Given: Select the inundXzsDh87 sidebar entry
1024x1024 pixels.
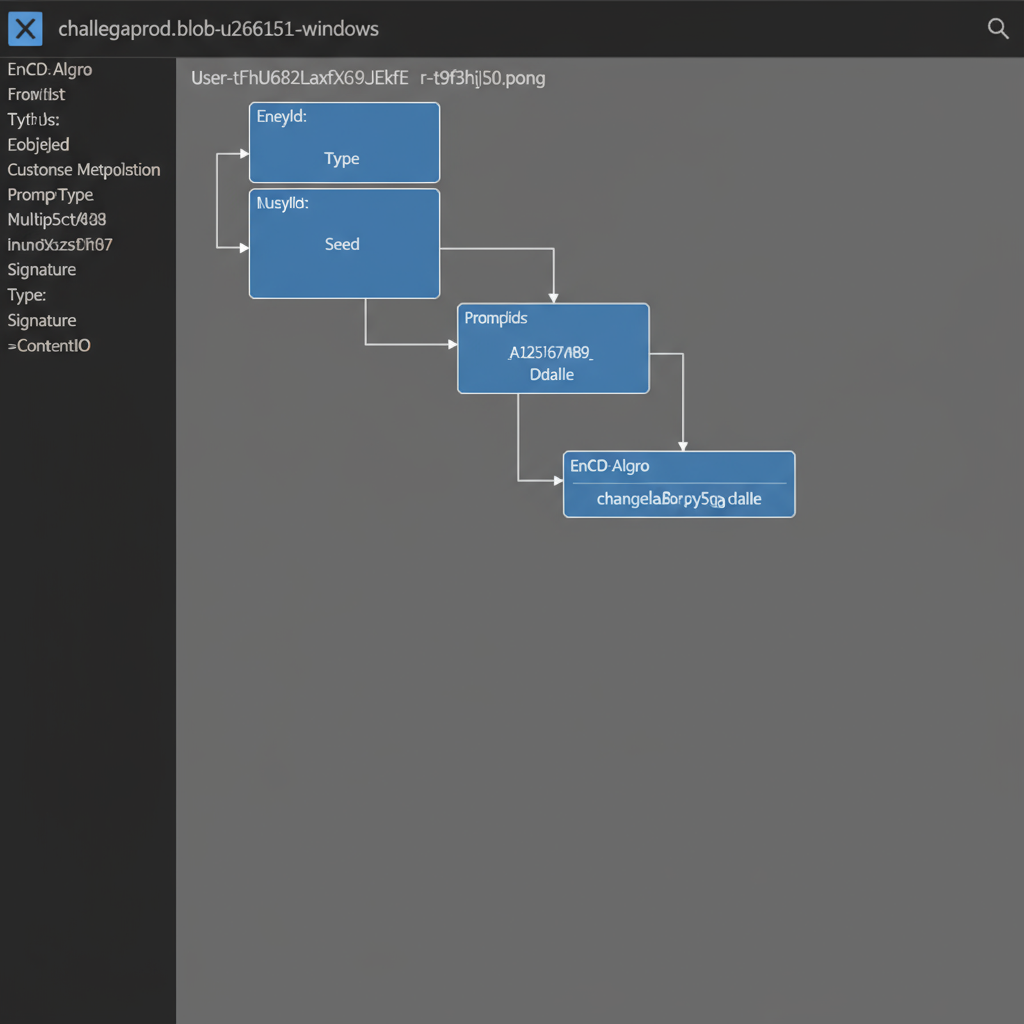Looking at the screenshot, I should pos(60,244).
